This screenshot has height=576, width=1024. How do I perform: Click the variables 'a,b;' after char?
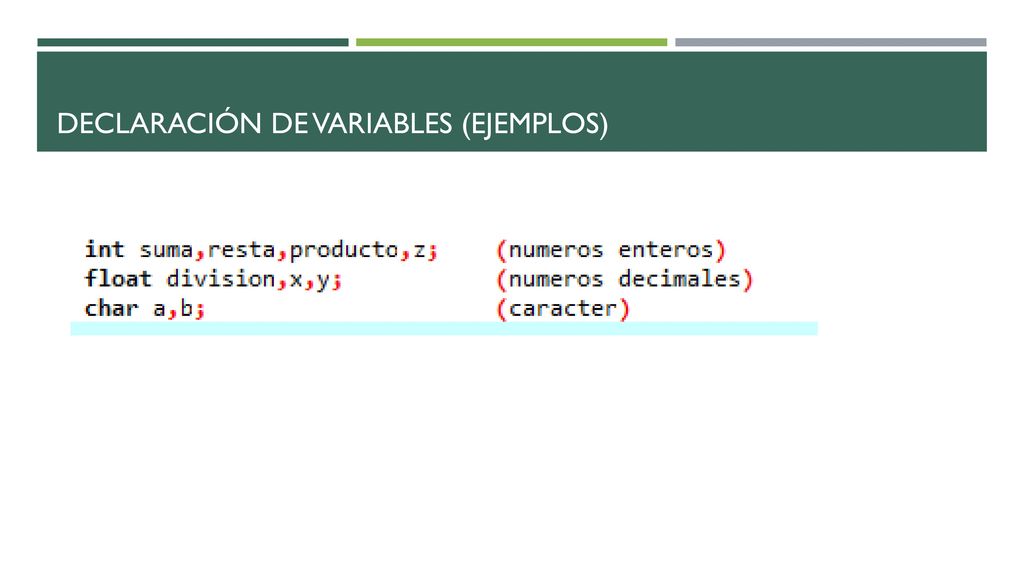click(179, 308)
